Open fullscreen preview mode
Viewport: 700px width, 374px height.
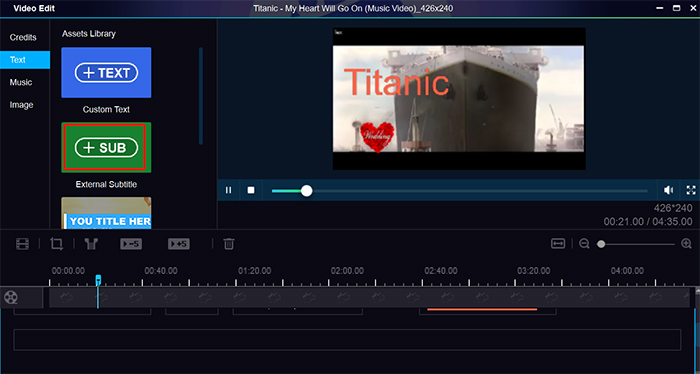click(691, 191)
